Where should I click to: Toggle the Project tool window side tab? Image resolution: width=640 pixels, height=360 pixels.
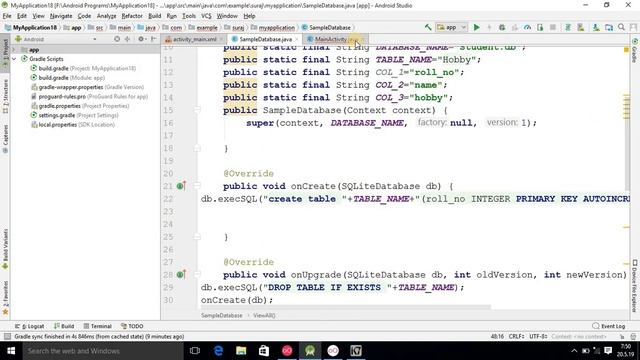click(5, 53)
